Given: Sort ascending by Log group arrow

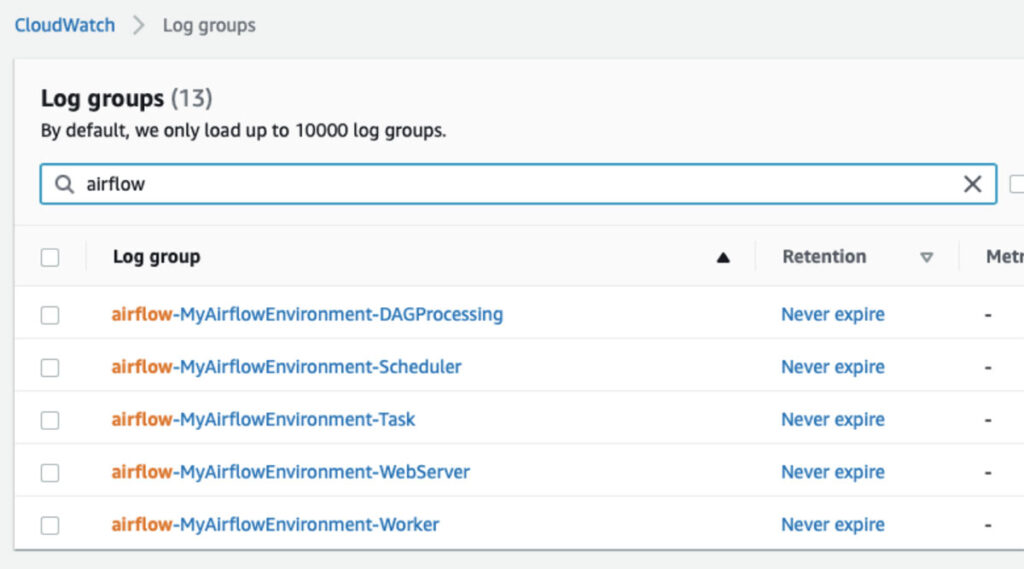Looking at the screenshot, I should 723,258.
